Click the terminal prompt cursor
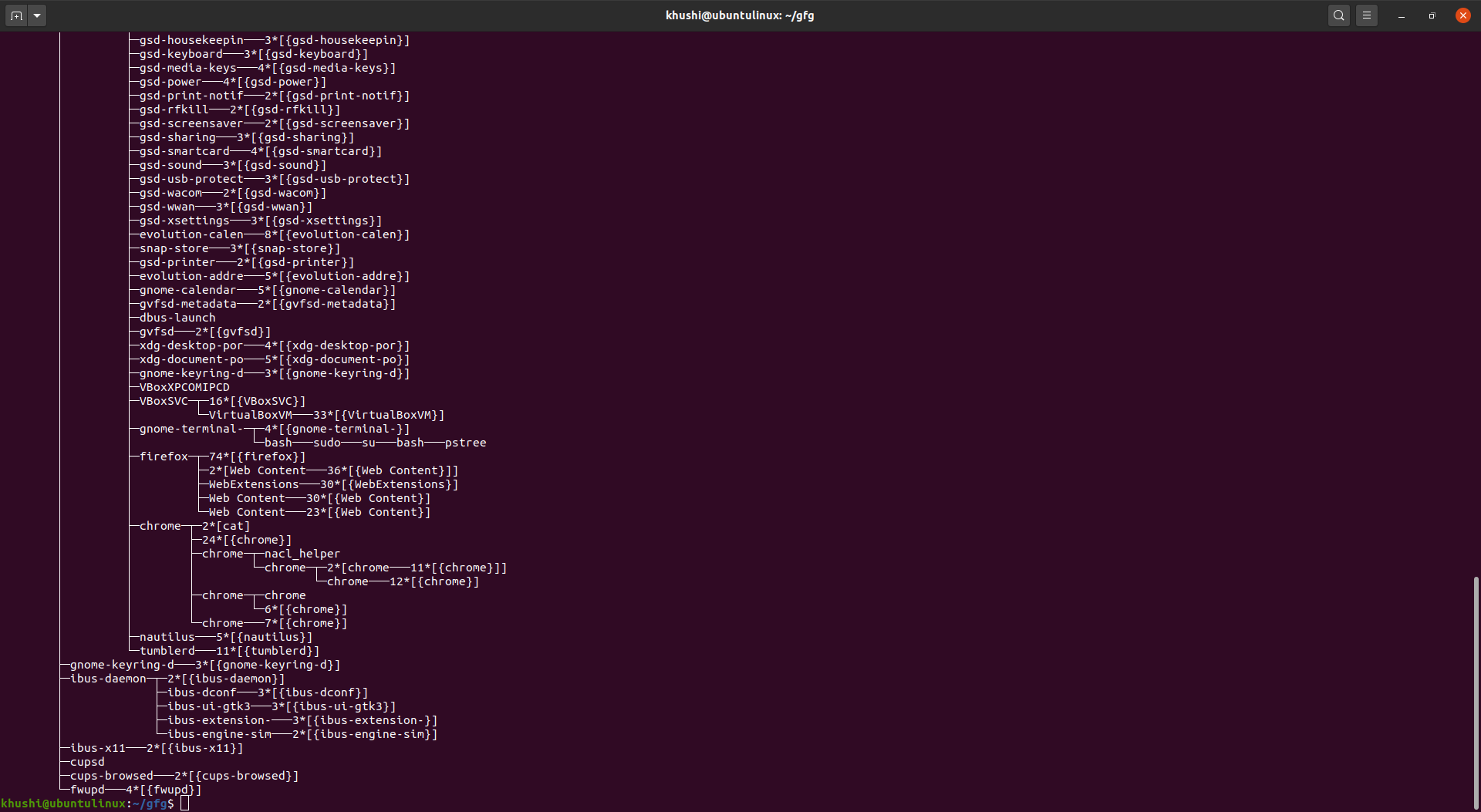This screenshot has width=1481, height=812. pyautogui.click(x=184, y=804)
